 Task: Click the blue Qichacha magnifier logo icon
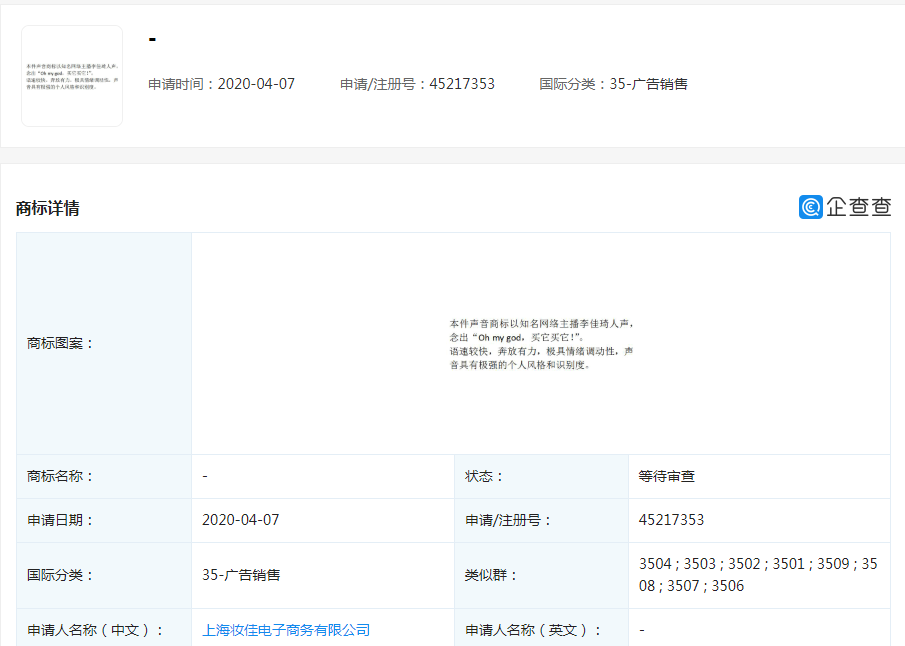tap(810, 207)
